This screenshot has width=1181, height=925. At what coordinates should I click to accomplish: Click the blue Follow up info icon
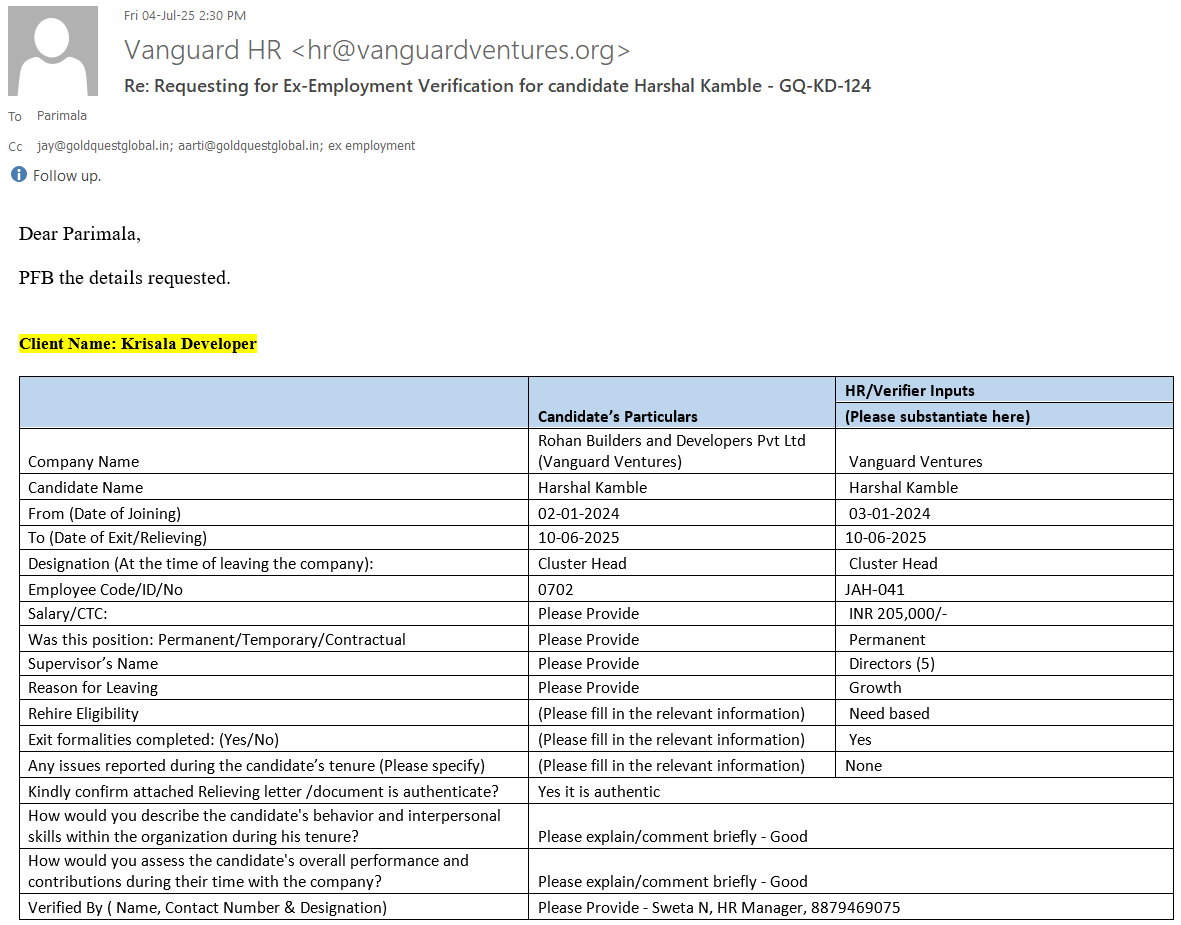click(x=18, y=175)
